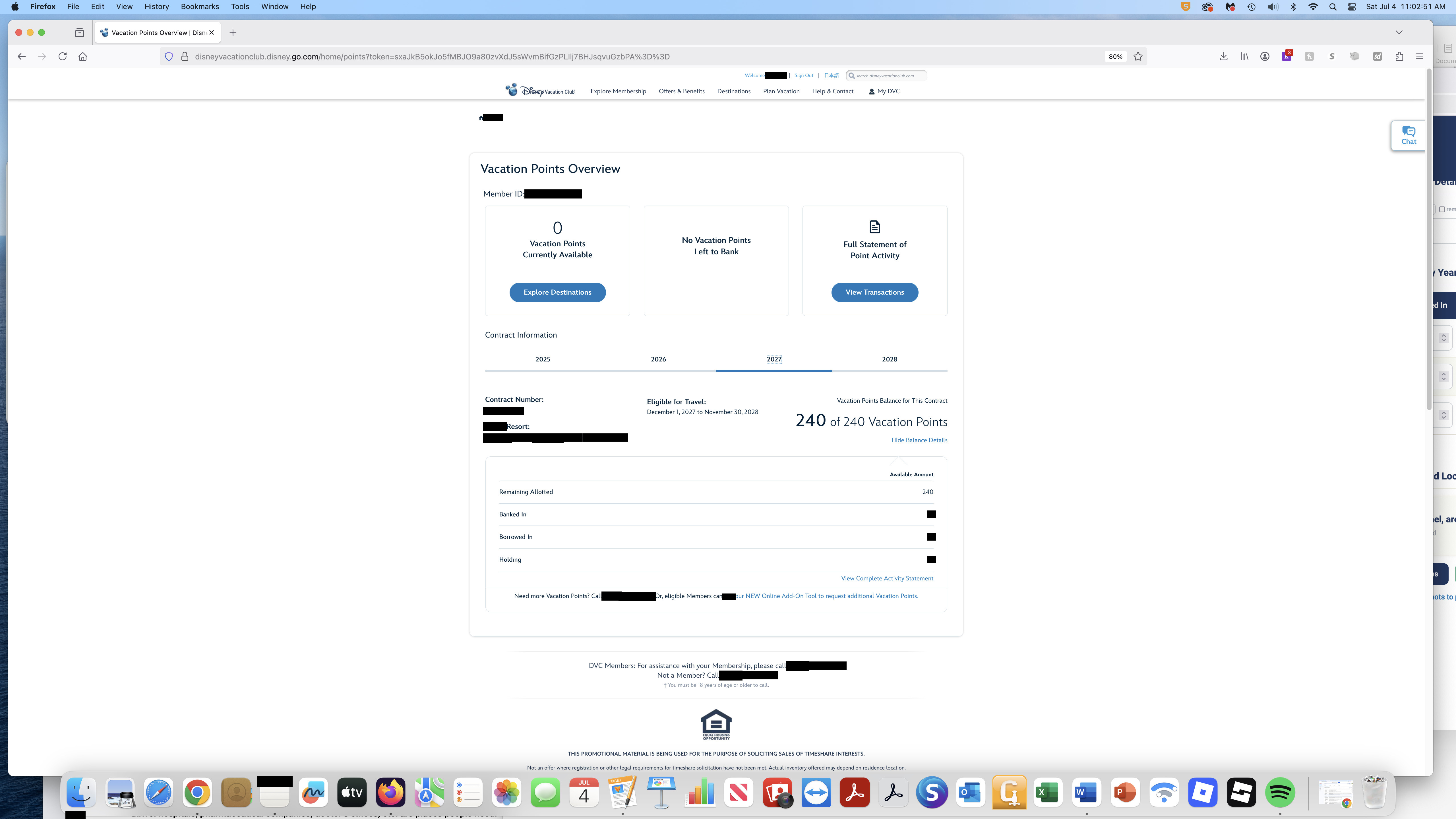Show site security padlock info

coord(184,57)
